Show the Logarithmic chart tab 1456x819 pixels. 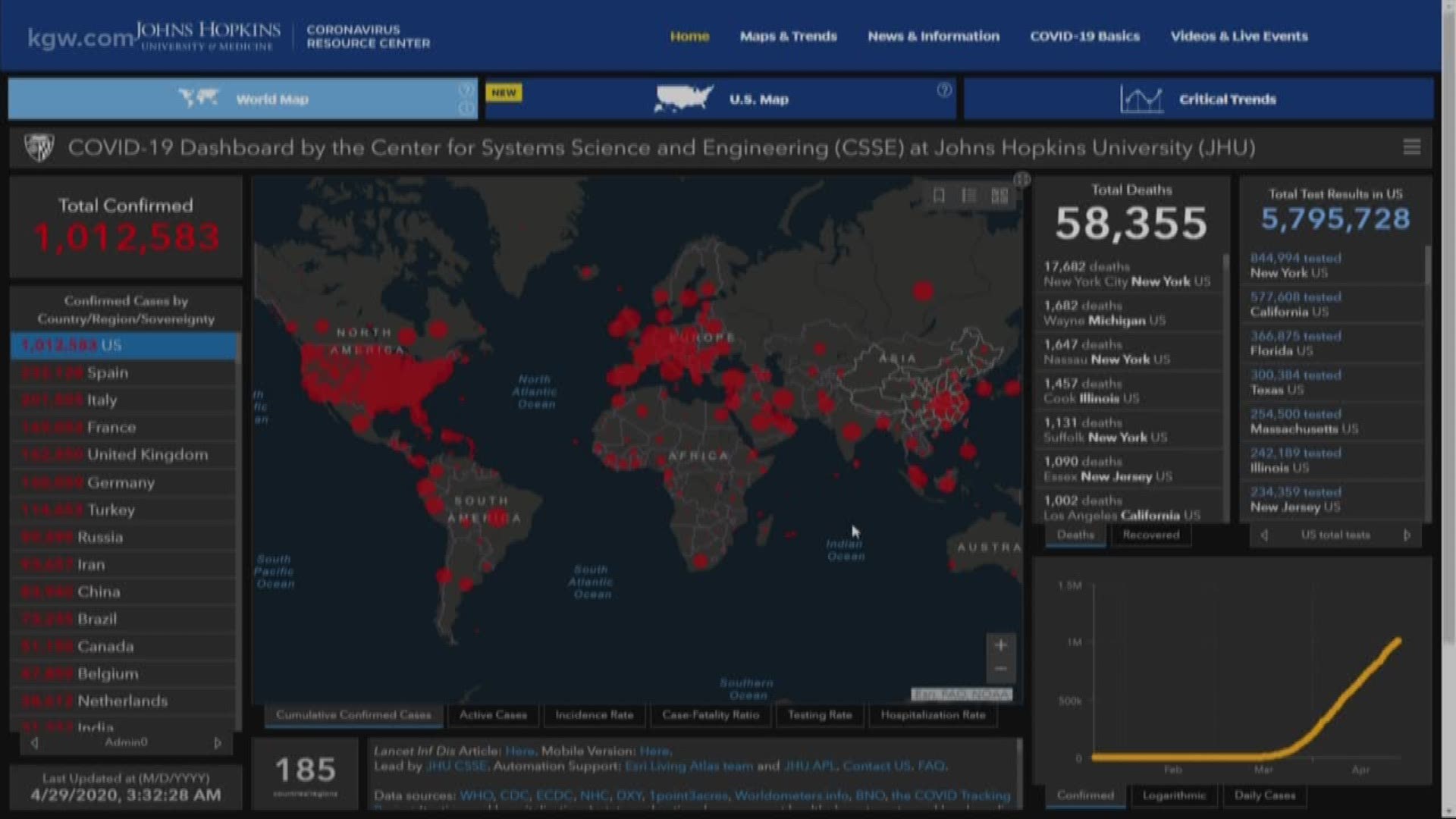coord(1174,795)
